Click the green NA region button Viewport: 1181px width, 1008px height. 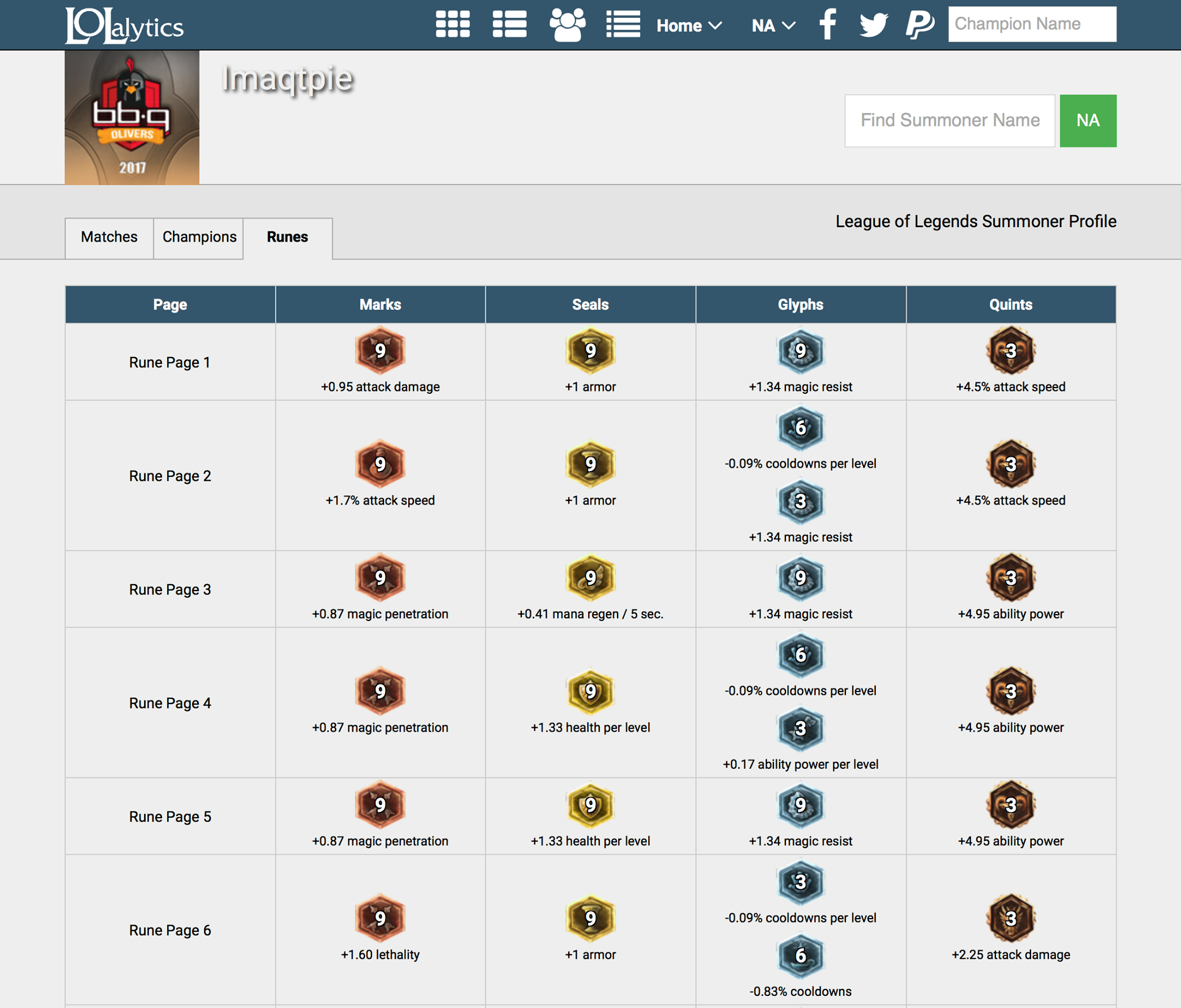coord(1088,121)
